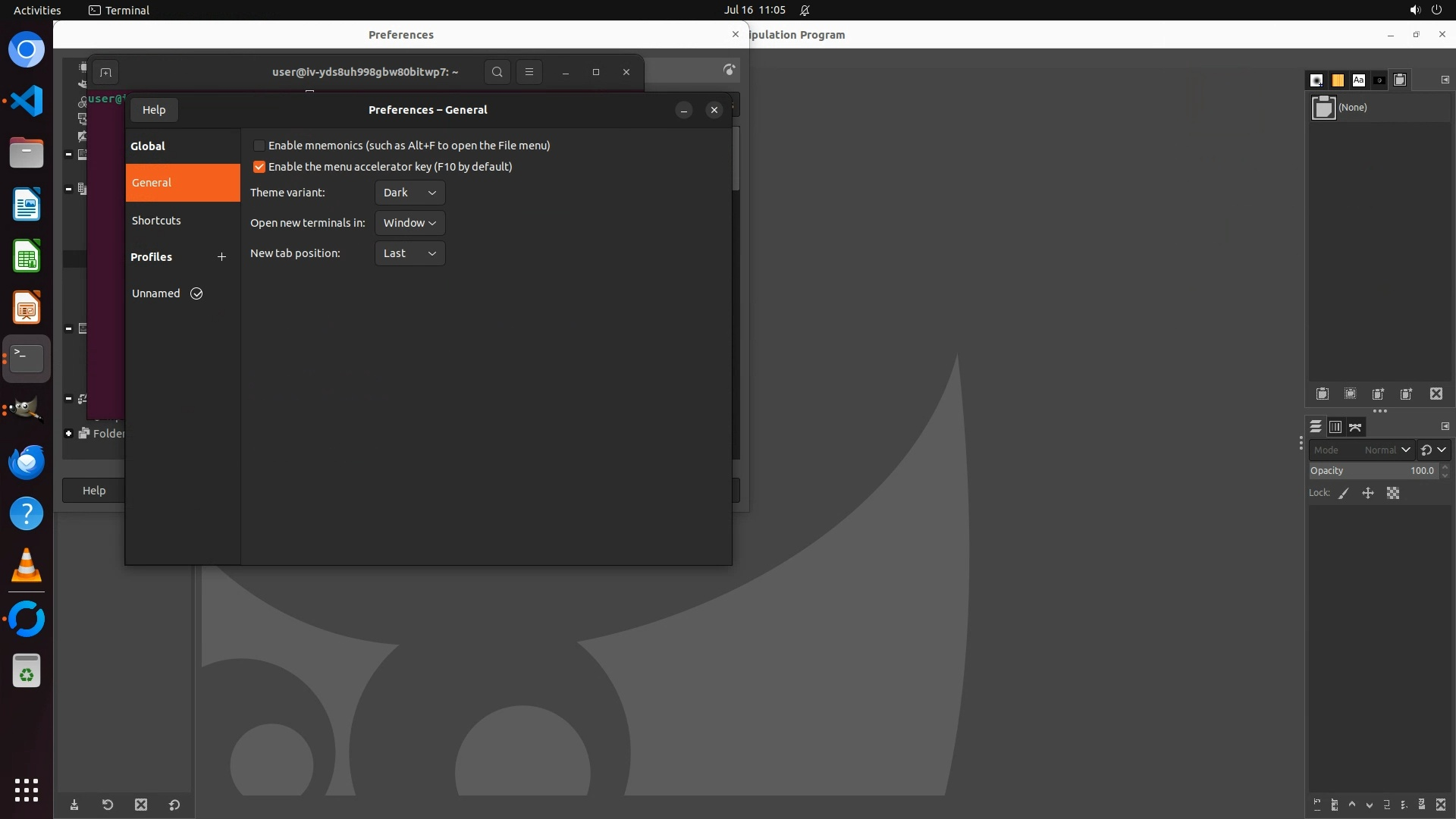Screen dimensions: 1456x819
Task: Open the Paths tab in layers dock
Action: pos(1356,428)
